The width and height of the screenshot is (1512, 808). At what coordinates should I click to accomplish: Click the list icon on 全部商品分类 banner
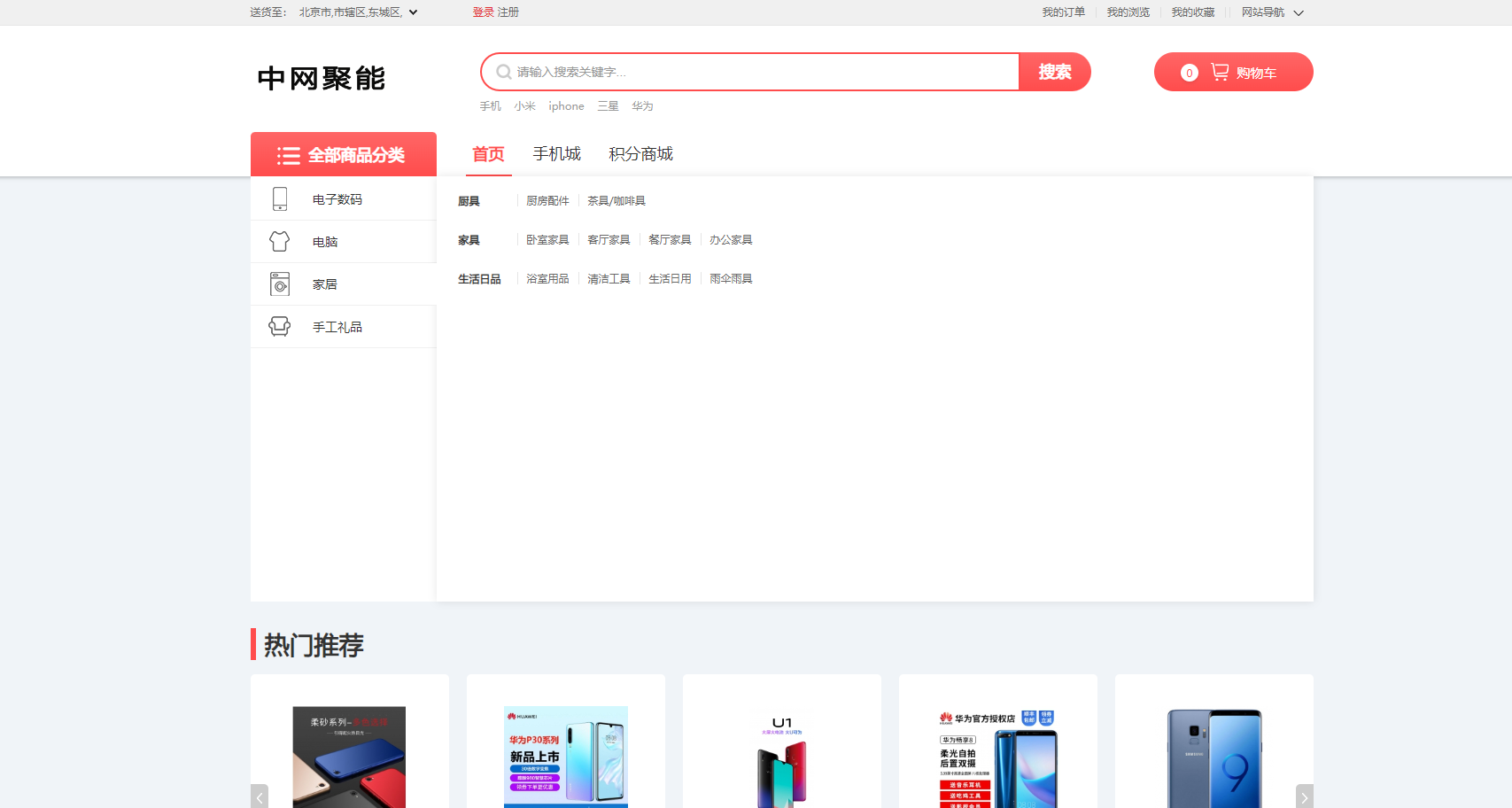[x=290, y=155]
